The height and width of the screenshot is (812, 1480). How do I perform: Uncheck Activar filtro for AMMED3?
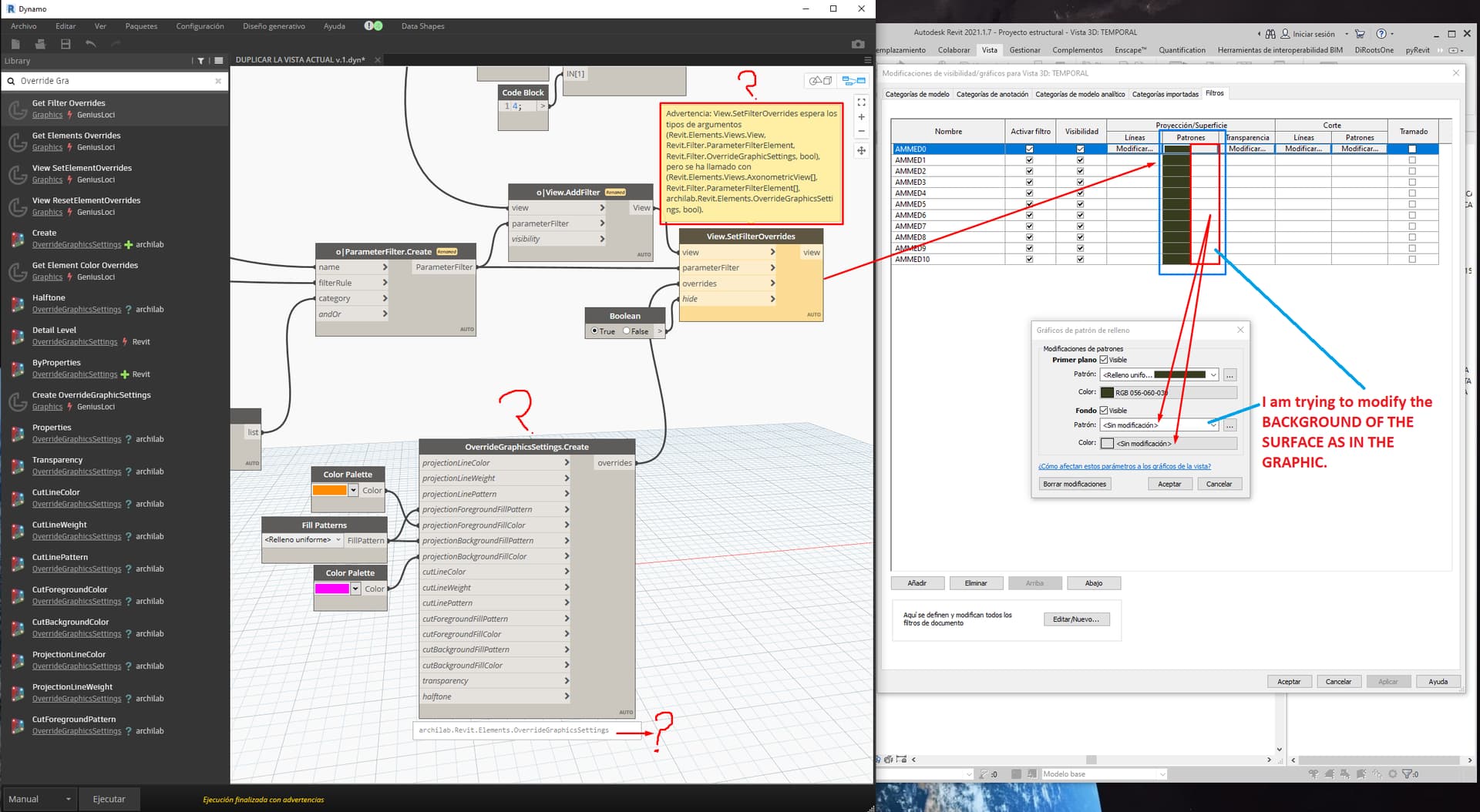pyautogui.click(x=1029, y=183)
